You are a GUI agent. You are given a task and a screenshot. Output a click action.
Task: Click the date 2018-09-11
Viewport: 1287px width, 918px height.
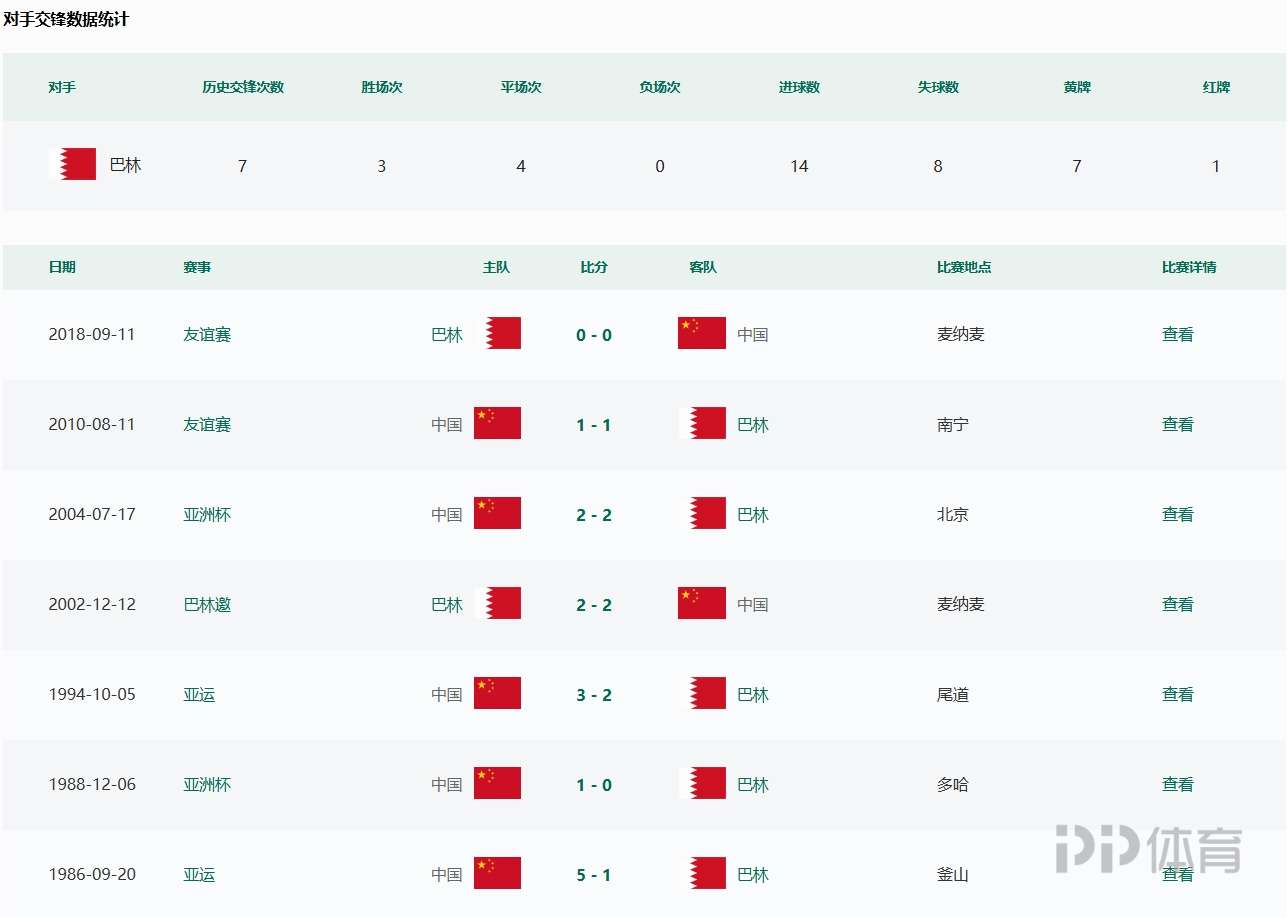pyautogui.click(x=92, y=335)
